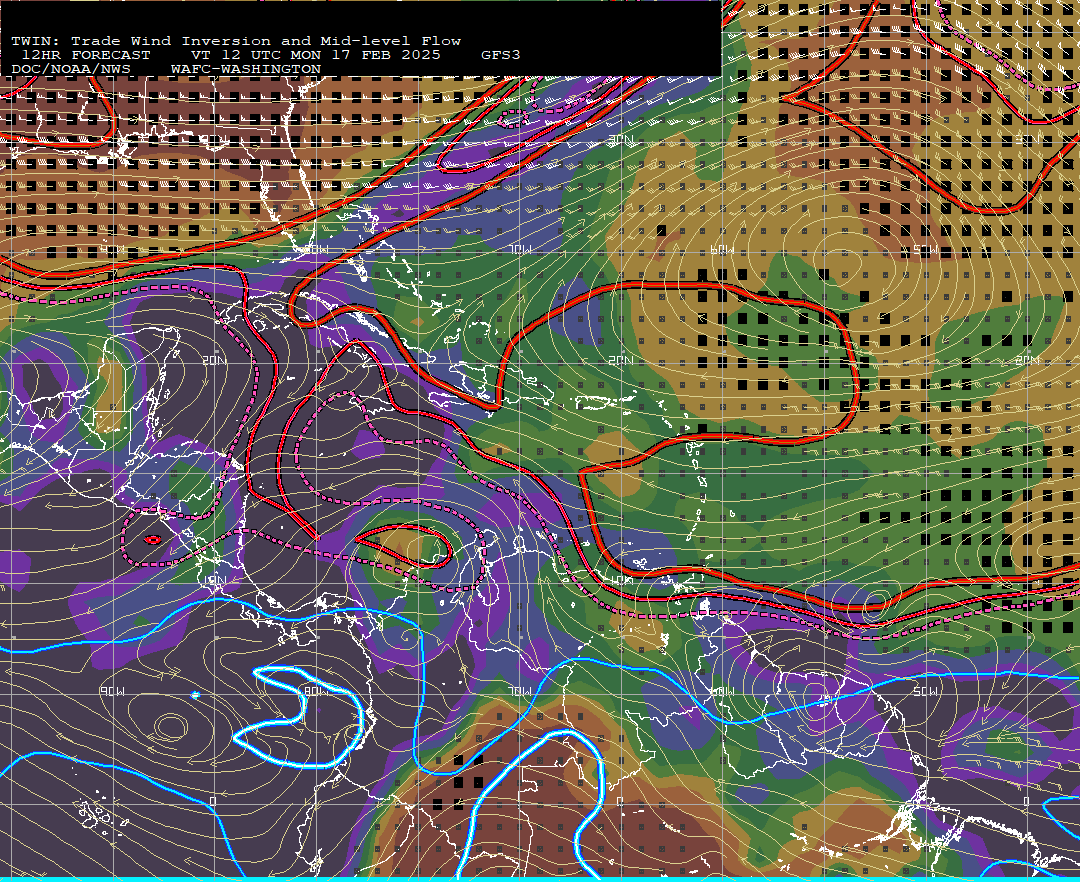Click the 30N label along the 70W–60W meridian gap

pos(621,140)
